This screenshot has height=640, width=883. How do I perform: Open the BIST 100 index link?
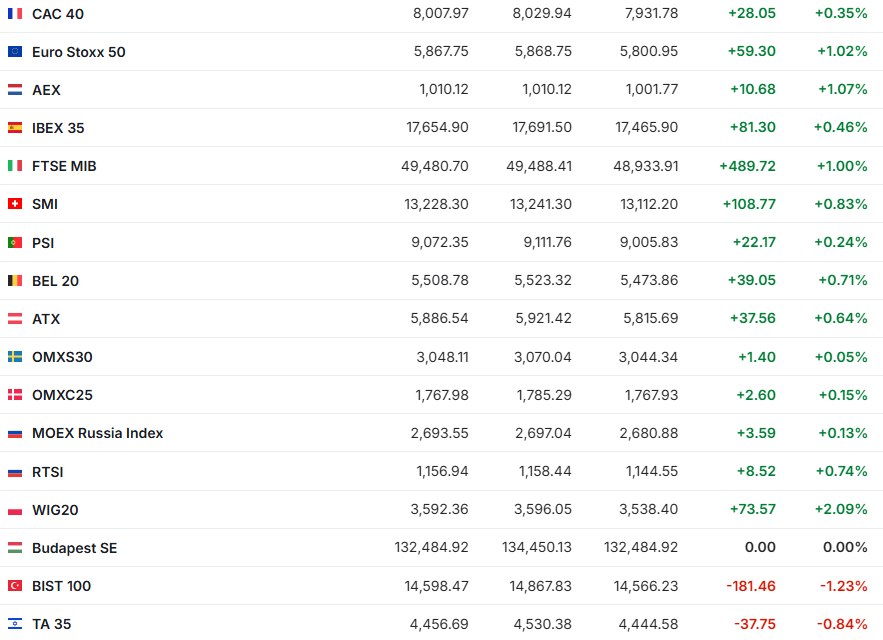click(x=61, y=586)
